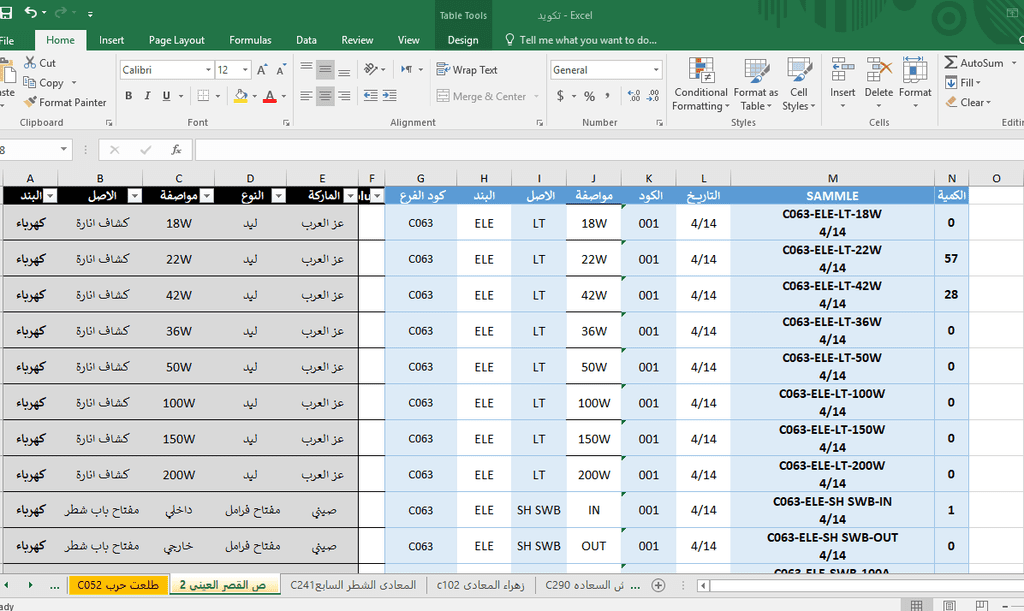Open filter dropdown for SAMMLE column

click(925, 196)
